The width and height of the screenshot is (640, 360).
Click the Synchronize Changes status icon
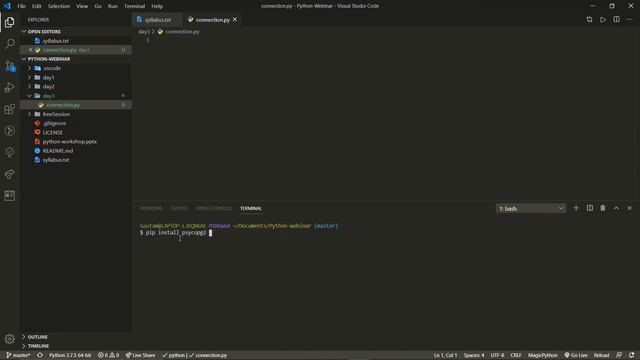[40, 355]
